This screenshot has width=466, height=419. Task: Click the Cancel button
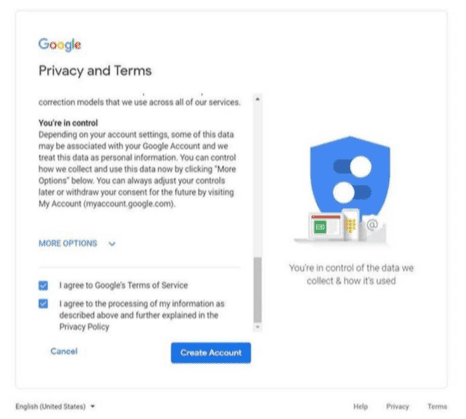click(x=64, y=351)
